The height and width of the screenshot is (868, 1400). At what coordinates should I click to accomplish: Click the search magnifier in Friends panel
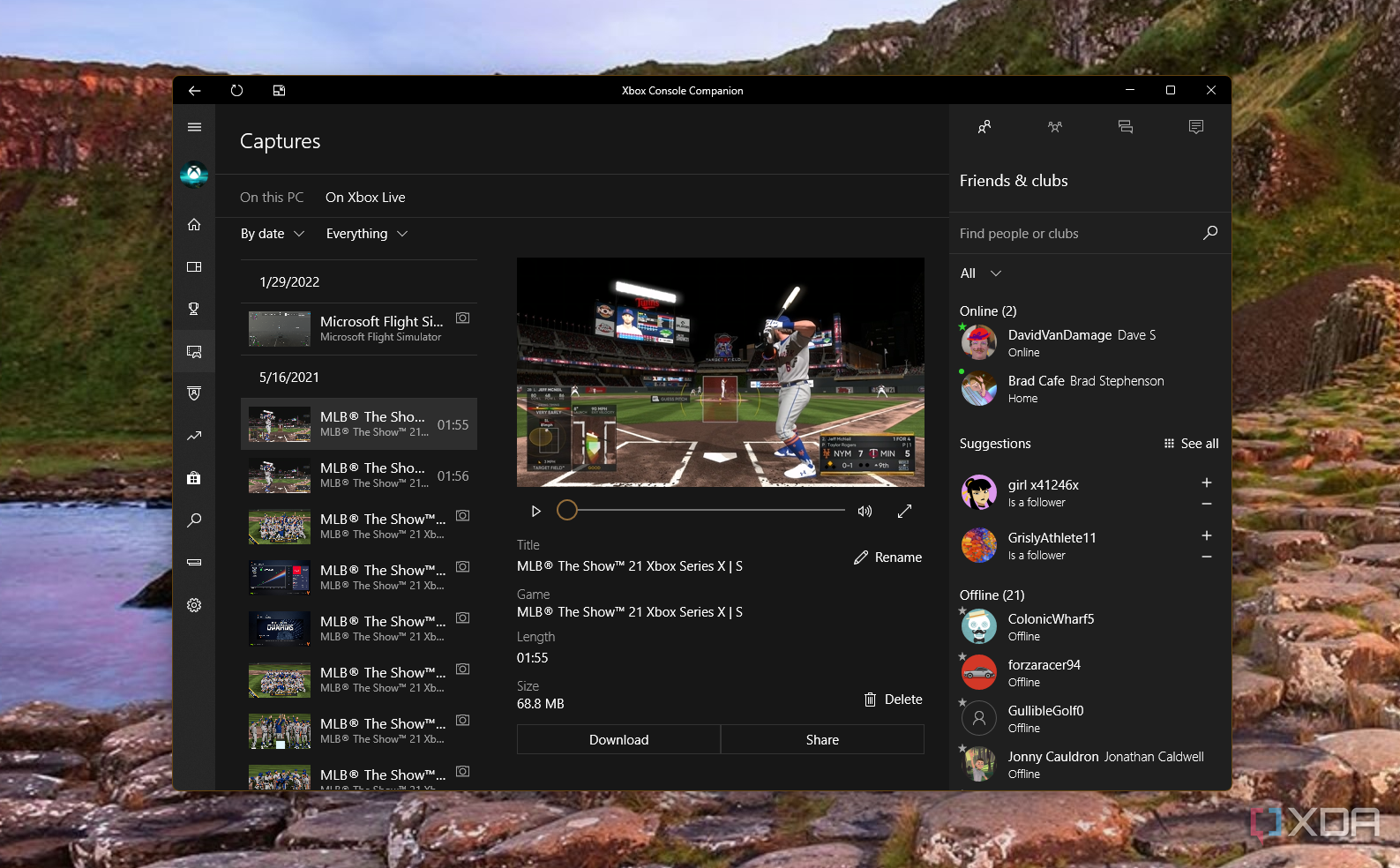(1210, 233)
